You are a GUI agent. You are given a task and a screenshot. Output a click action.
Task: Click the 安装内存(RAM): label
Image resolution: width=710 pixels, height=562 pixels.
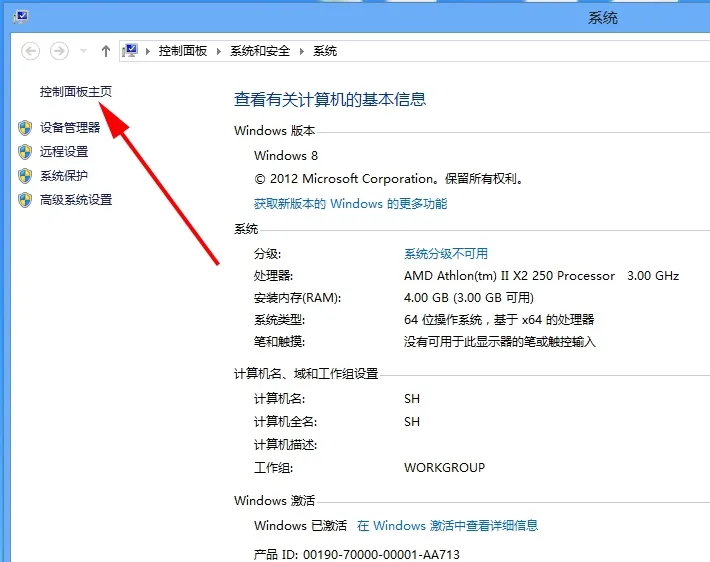297,298
